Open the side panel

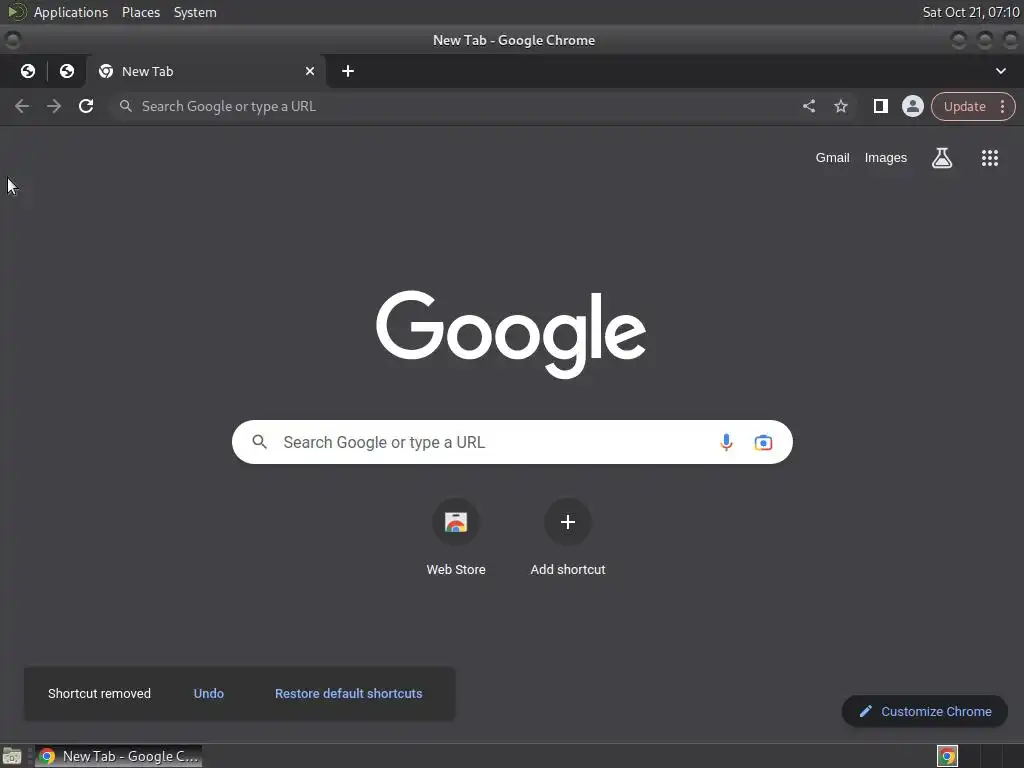[x=880, y=106]
